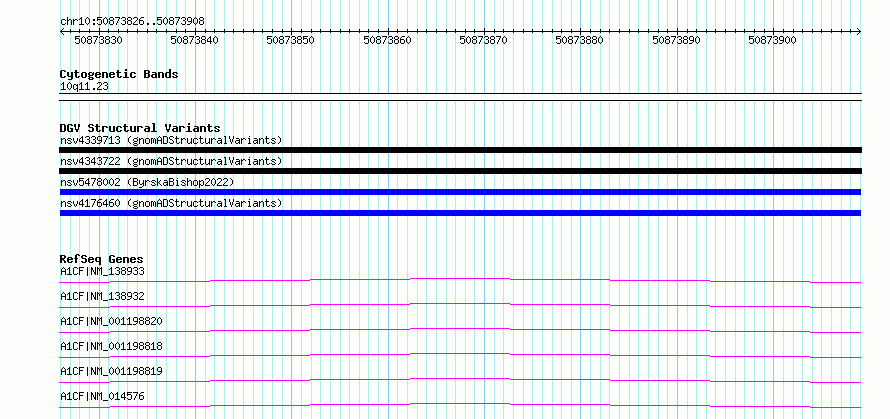890x419 pixels.
Task: Open transcript A1CF|NM_138933 label
Action: coord(102,271)
